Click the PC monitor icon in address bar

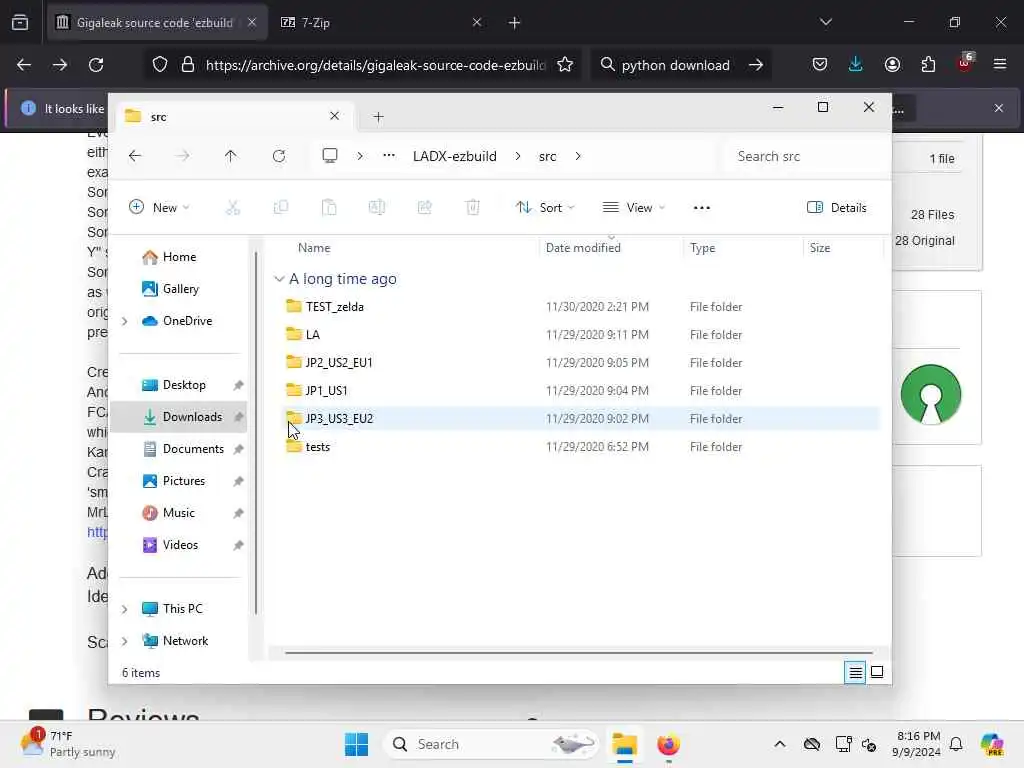[x=330, y=155]
